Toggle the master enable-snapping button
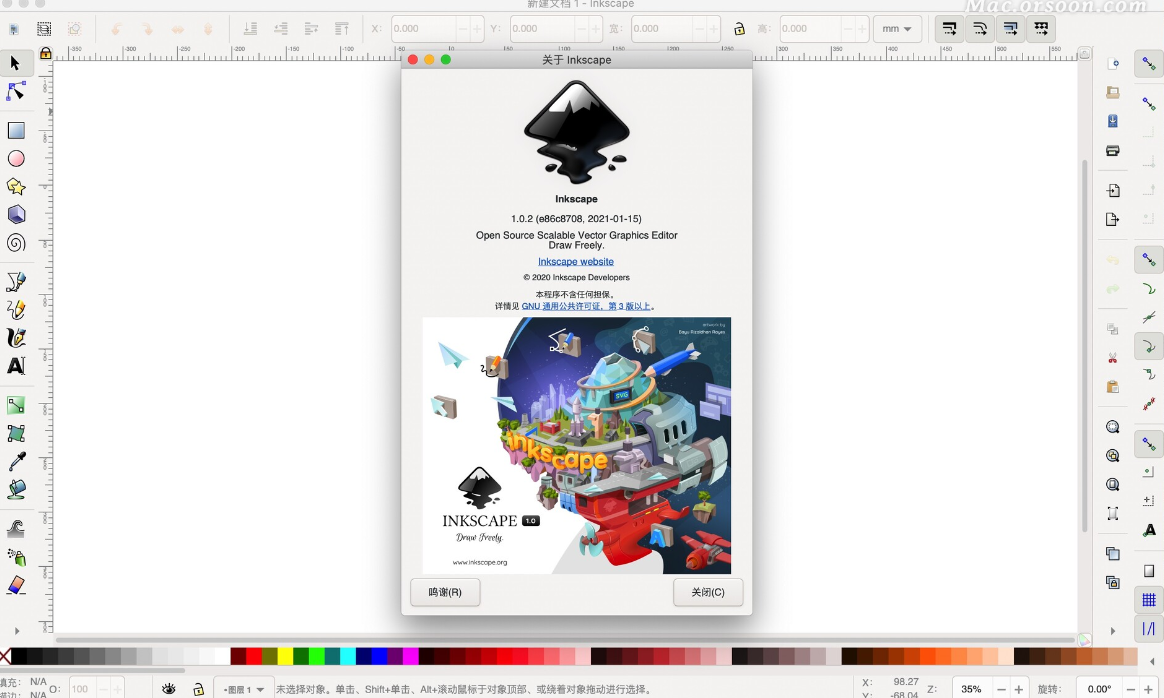 [1148, 64]
